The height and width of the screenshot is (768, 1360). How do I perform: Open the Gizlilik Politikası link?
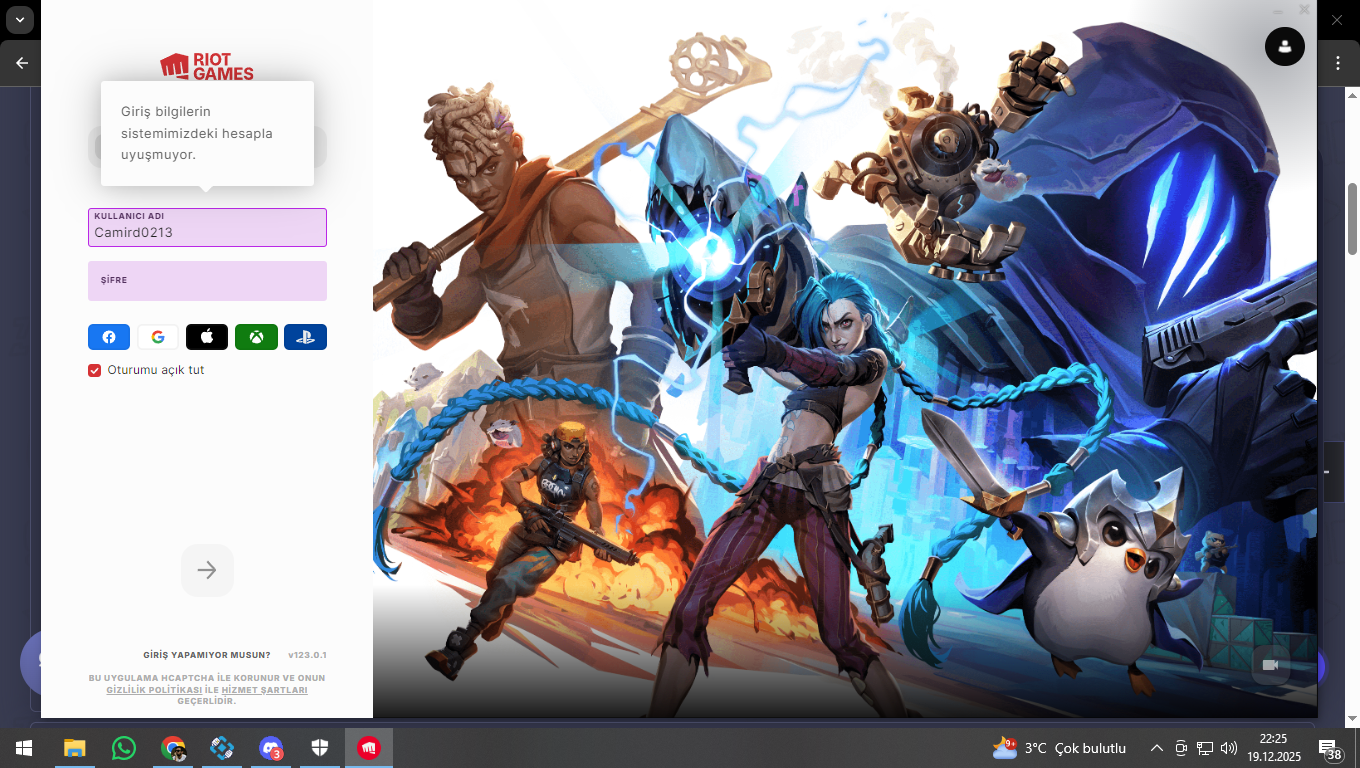pos(154,690)
